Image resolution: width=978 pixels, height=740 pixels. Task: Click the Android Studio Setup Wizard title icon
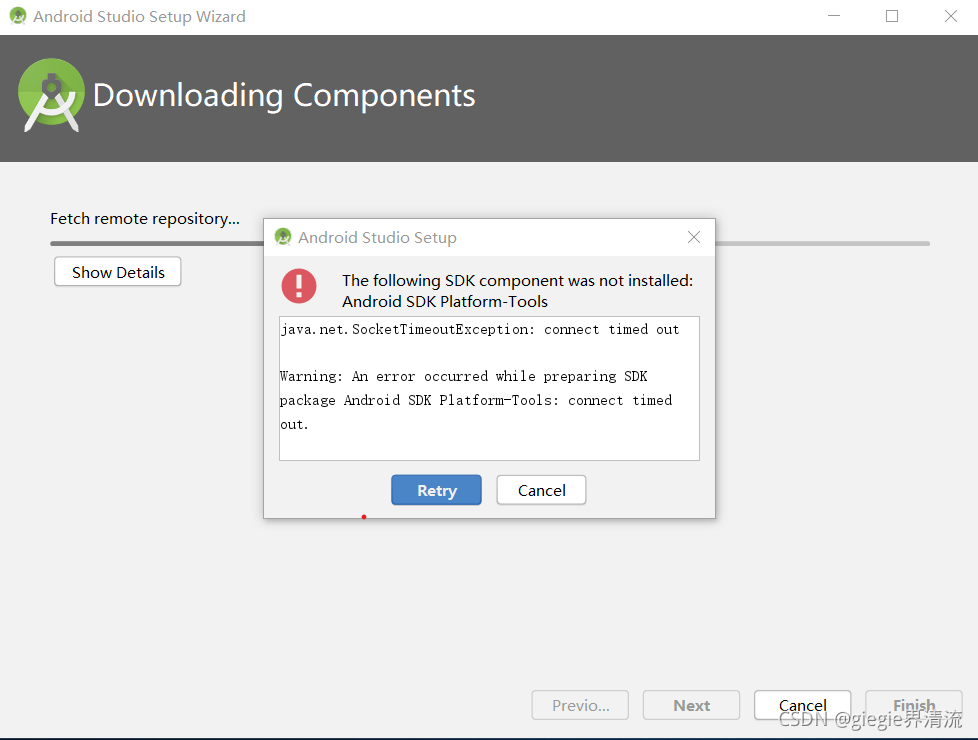[x=18, y=16]
